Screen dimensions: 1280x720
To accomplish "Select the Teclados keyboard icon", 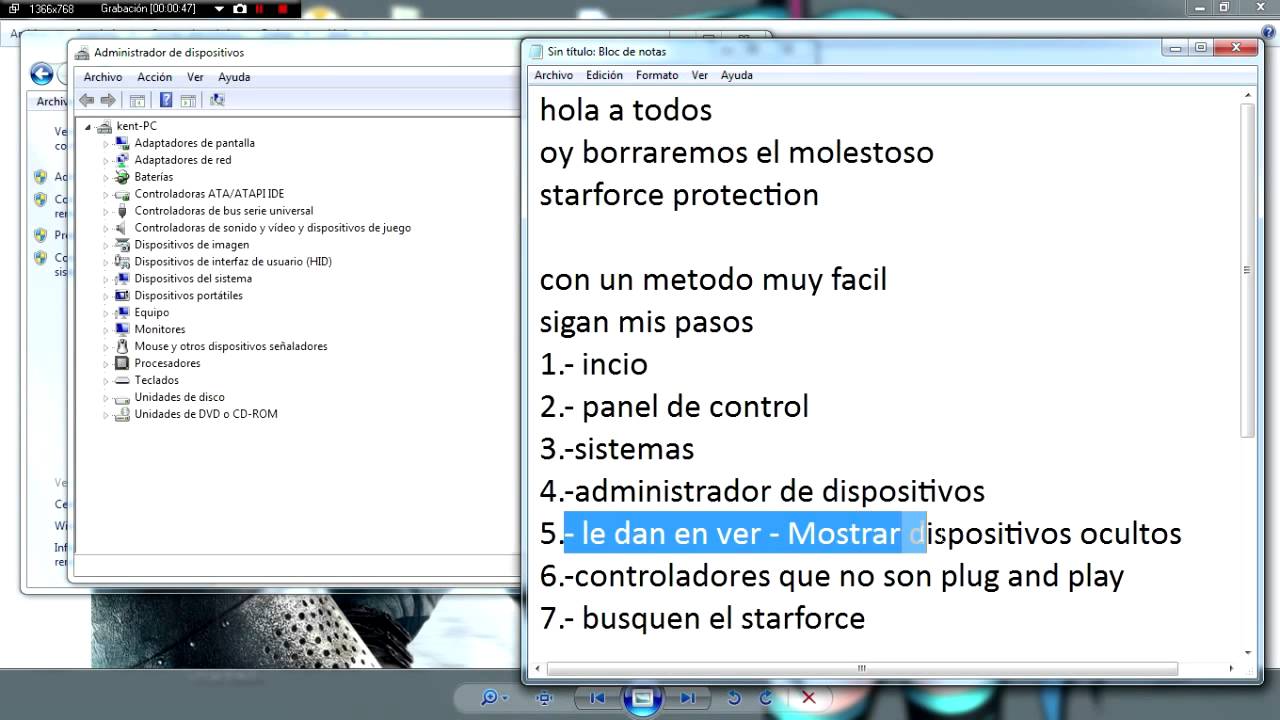I will pyautogui.click(x=122, y=380).
